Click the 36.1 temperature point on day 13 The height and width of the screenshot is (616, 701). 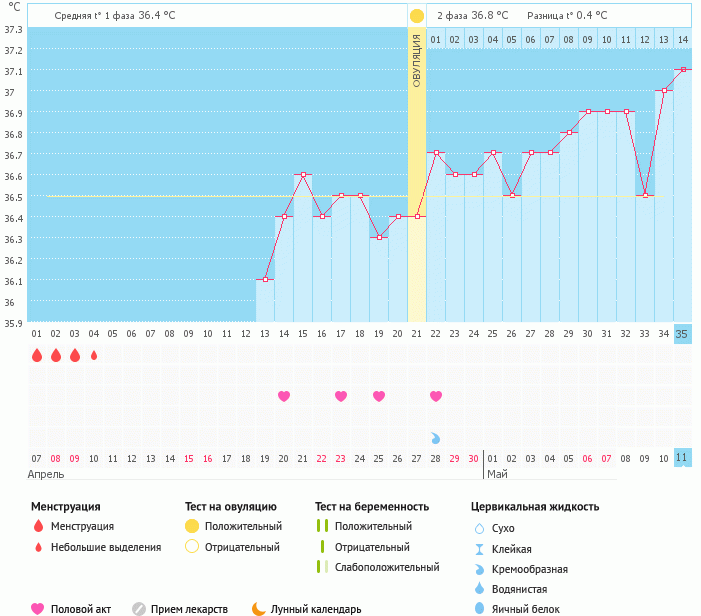pyautogui.click(x=265, y=280)
